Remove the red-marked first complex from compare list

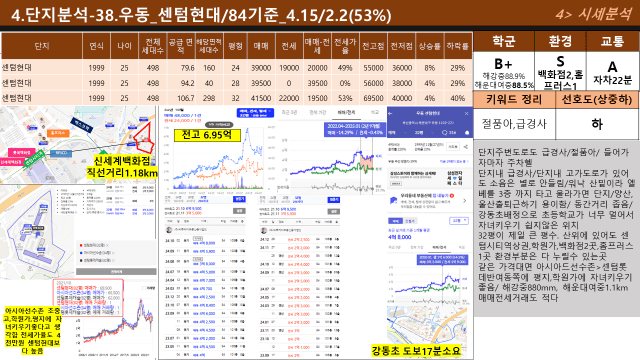[x=107, y=245]
